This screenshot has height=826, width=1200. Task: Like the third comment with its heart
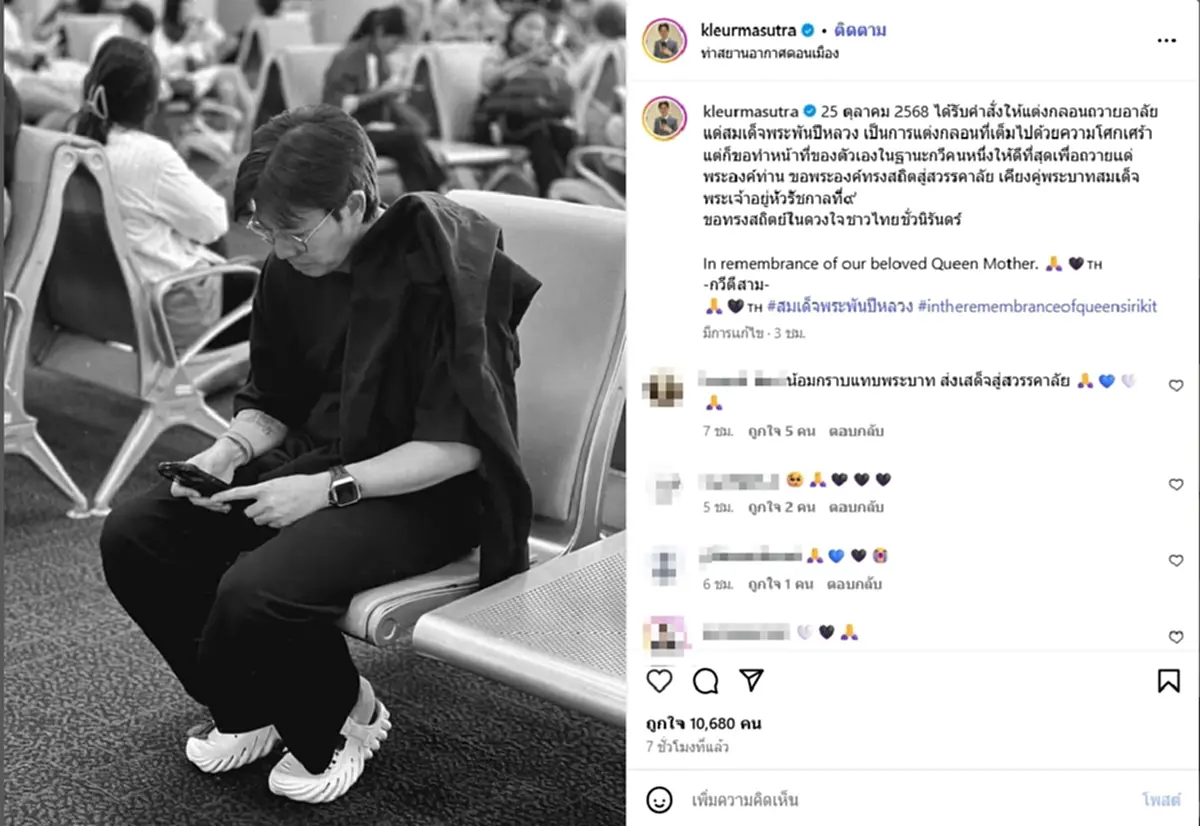[1176, 560]
